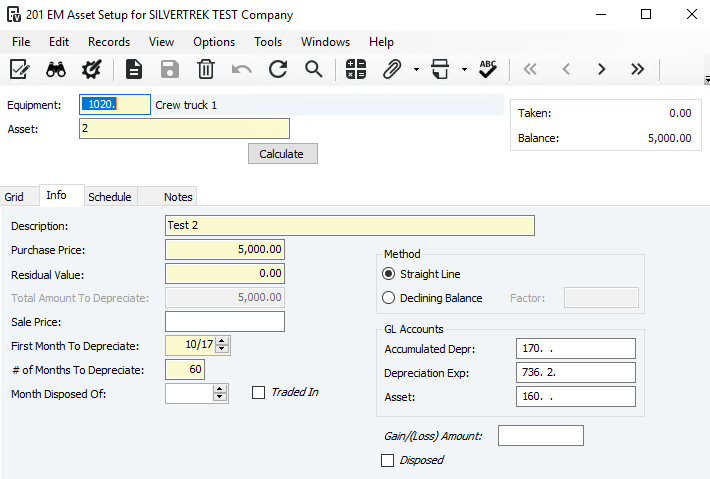Screen dimensions: 710x479
Task: Click the undo arrow icon
Action: click(241, 69)
